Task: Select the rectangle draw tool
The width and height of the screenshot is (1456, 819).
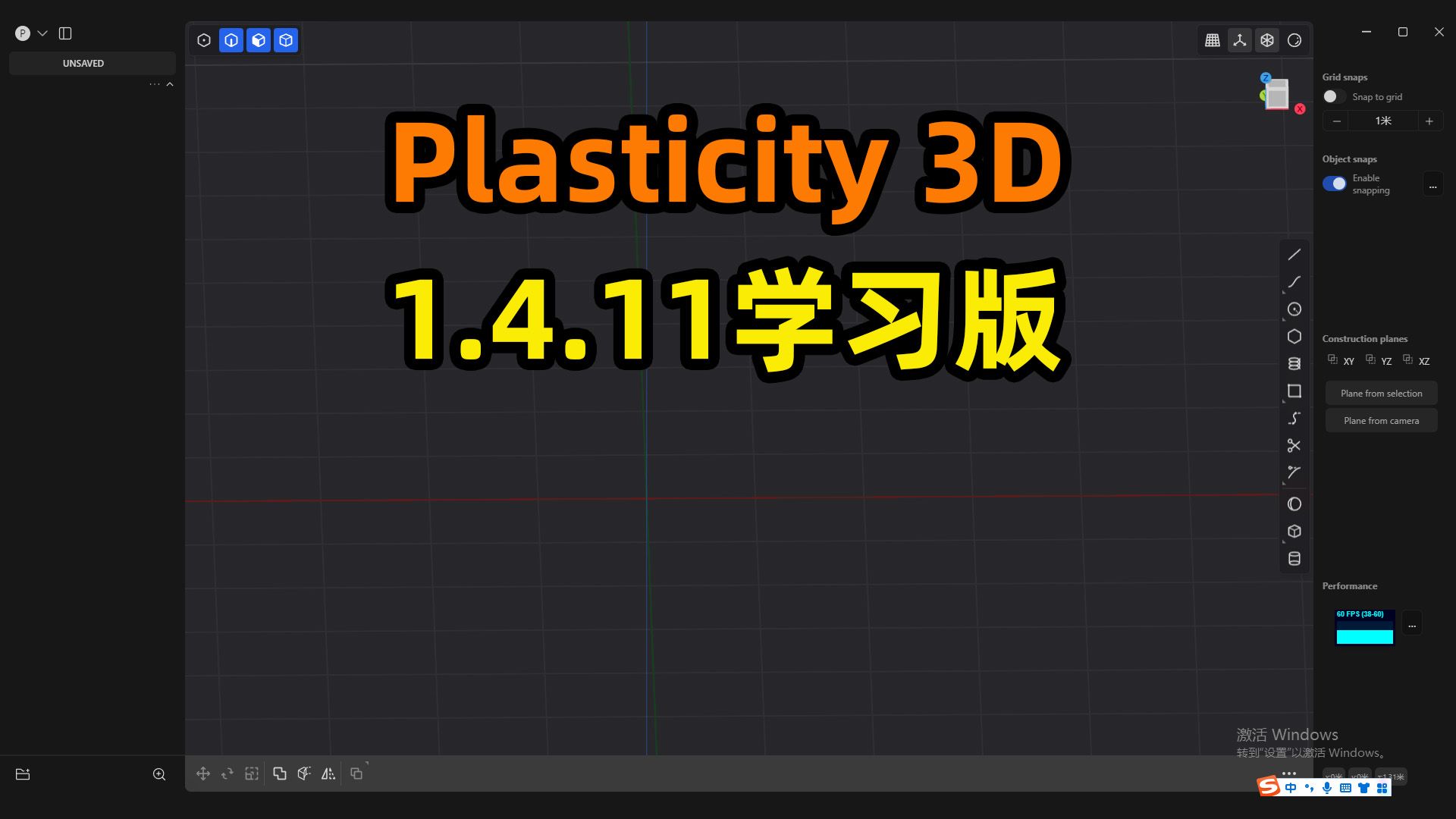Action: [1294, 391]
